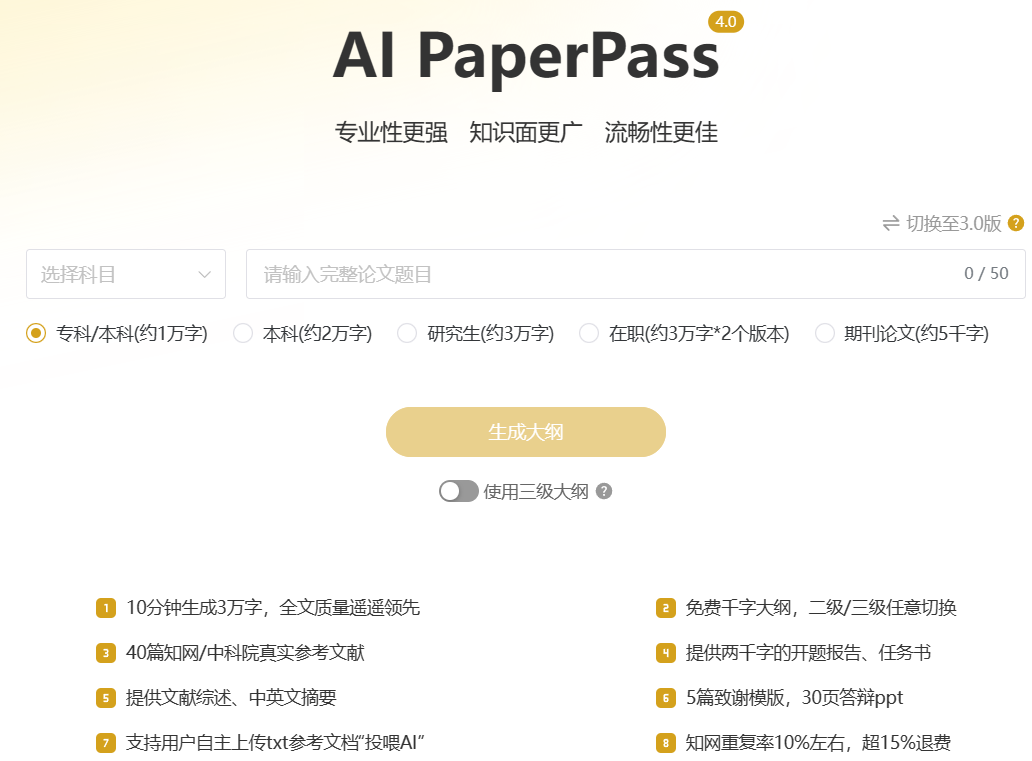Screen dimensions: 1032x761
Task: Click slogan text 流畅性更佳
Action: 661,132
